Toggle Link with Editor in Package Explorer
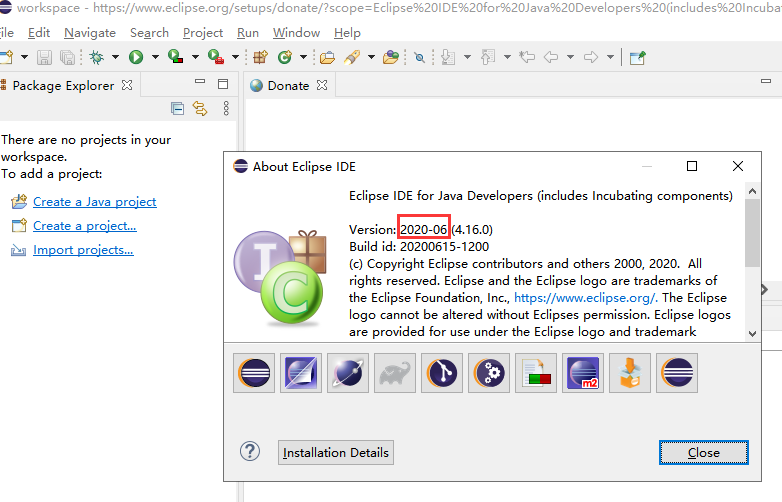The width and height of the screenshot is (782, 502). pyautogui.click(x=200, y=108)
